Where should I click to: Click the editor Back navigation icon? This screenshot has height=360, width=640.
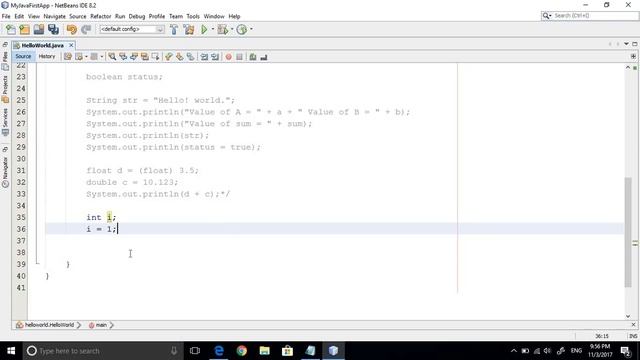point(79,57)
